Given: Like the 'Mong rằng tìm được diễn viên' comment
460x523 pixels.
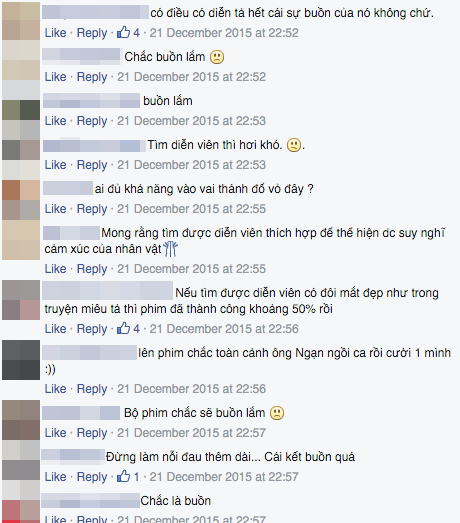Looking at the screenshot, I should (55, 269).
